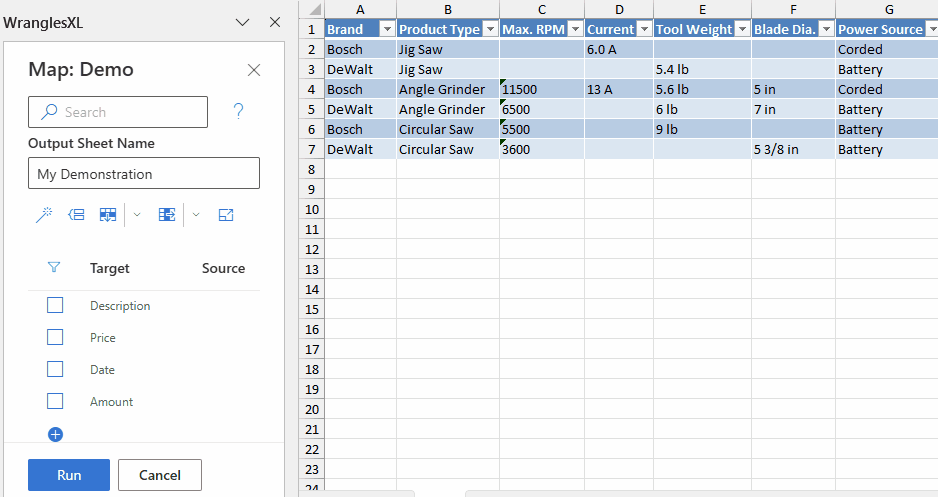Click the pop-out window icon
The image size is (938, 497).
[226, 214]
